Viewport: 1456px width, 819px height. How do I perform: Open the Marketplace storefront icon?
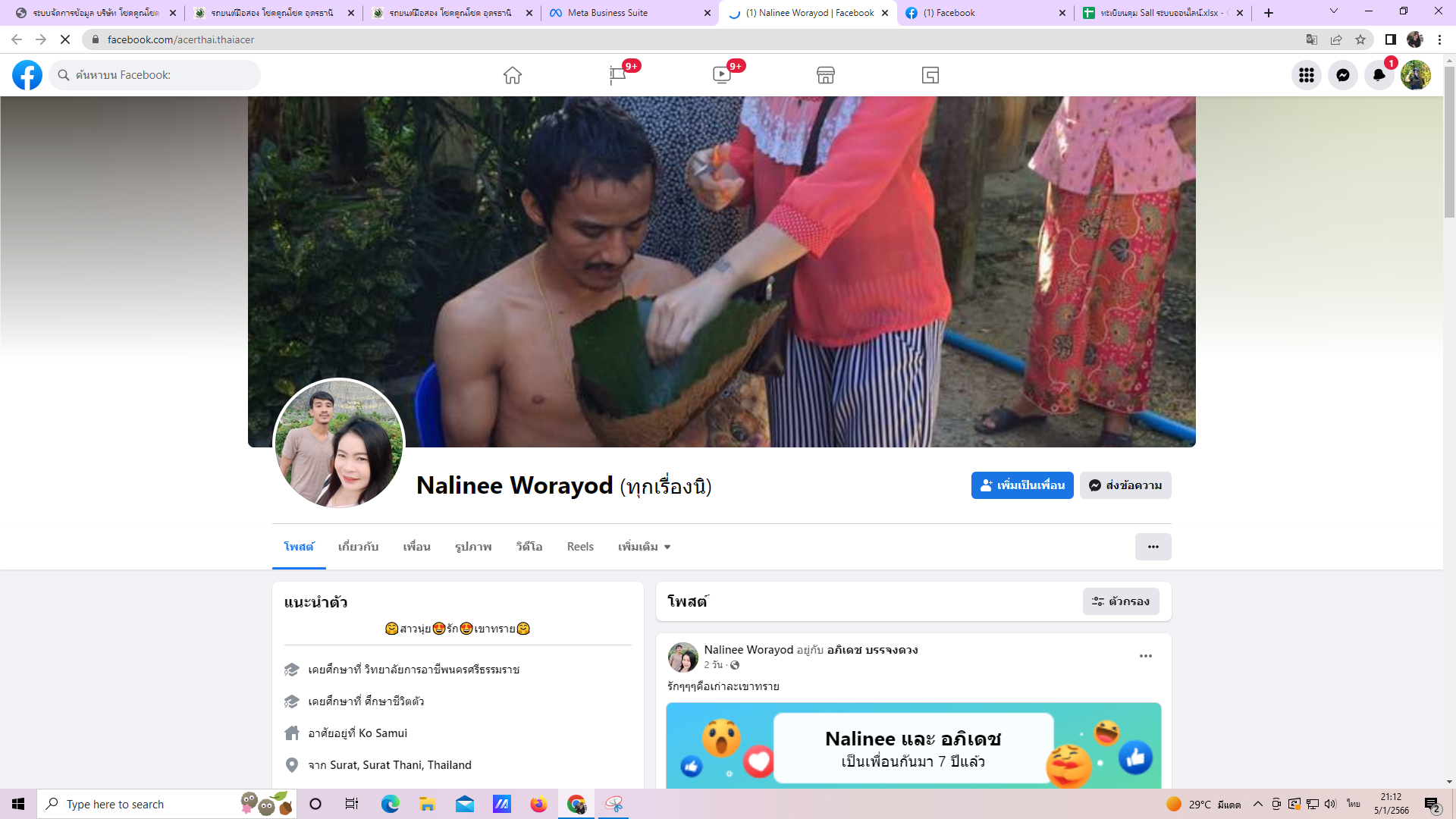(x=826, y=75)
